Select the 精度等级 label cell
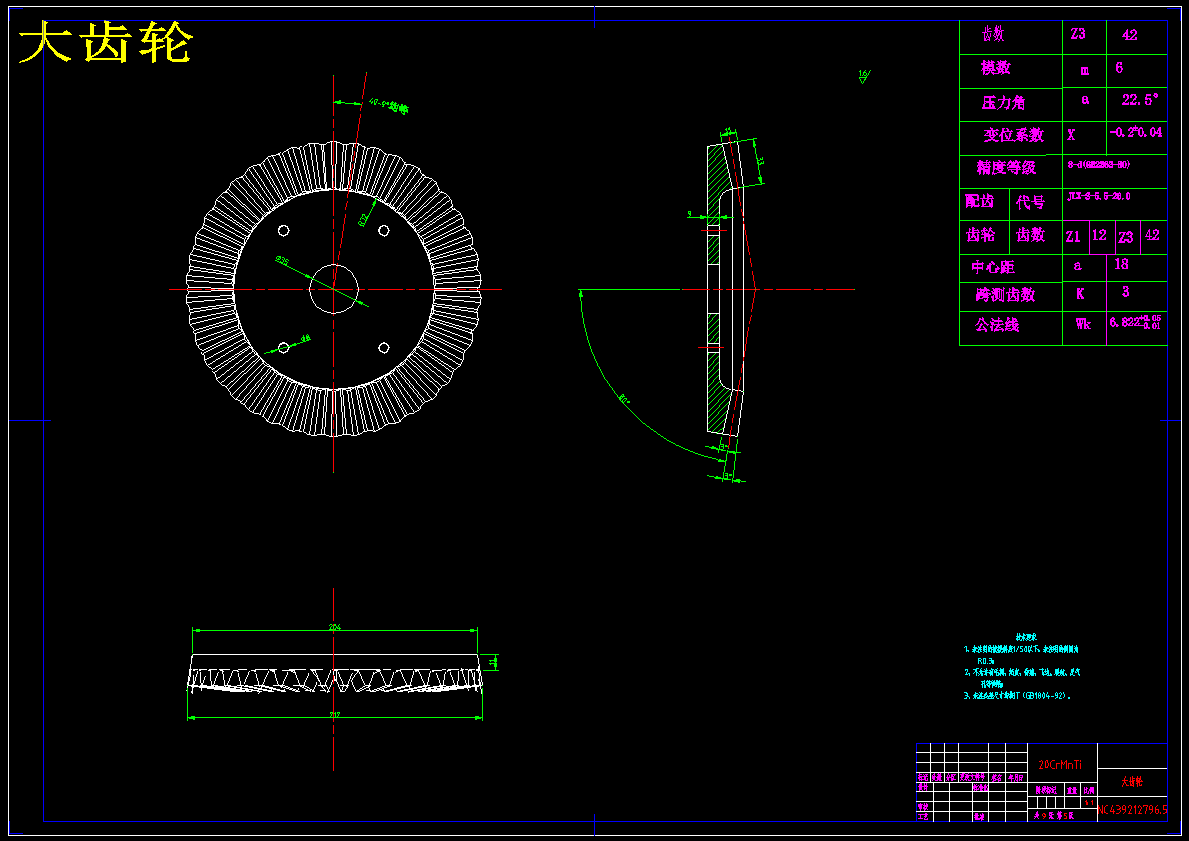 point(1005,168)
